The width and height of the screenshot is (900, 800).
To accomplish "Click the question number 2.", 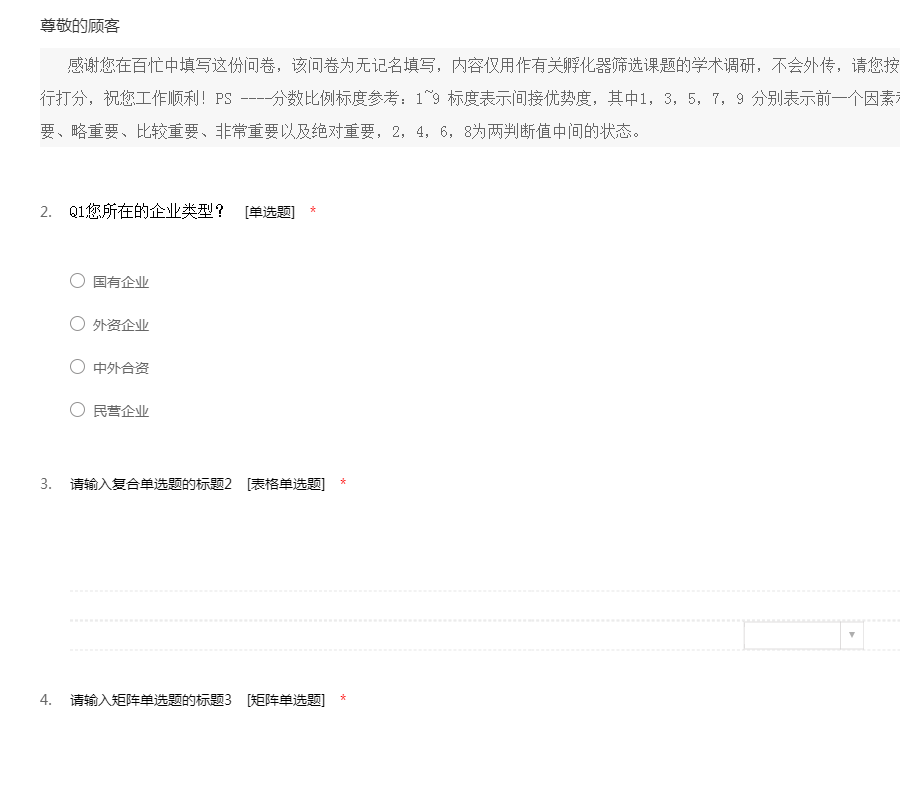I will (x=46, y=212).
